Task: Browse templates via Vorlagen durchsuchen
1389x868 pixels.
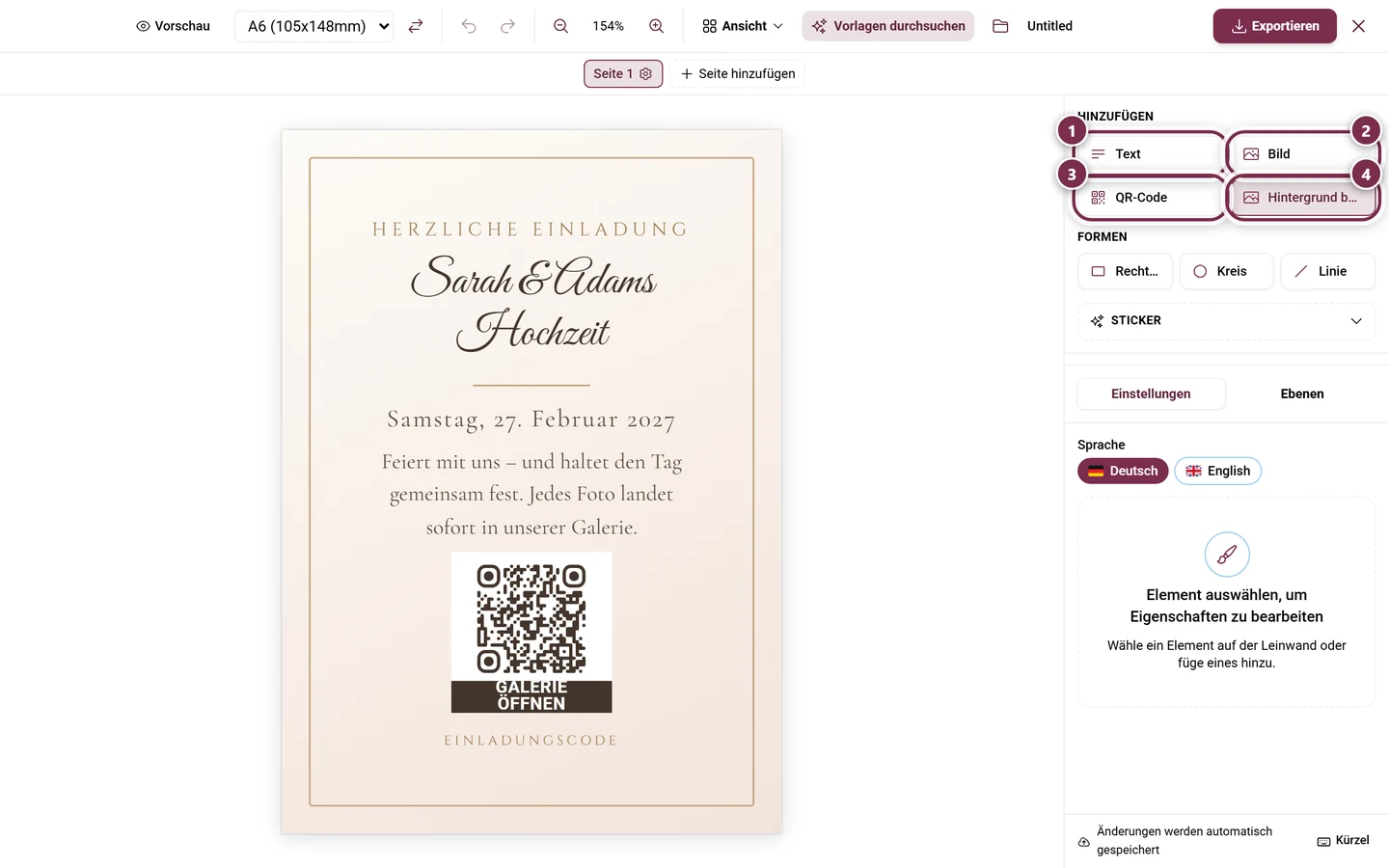Action: coord(888,26)
